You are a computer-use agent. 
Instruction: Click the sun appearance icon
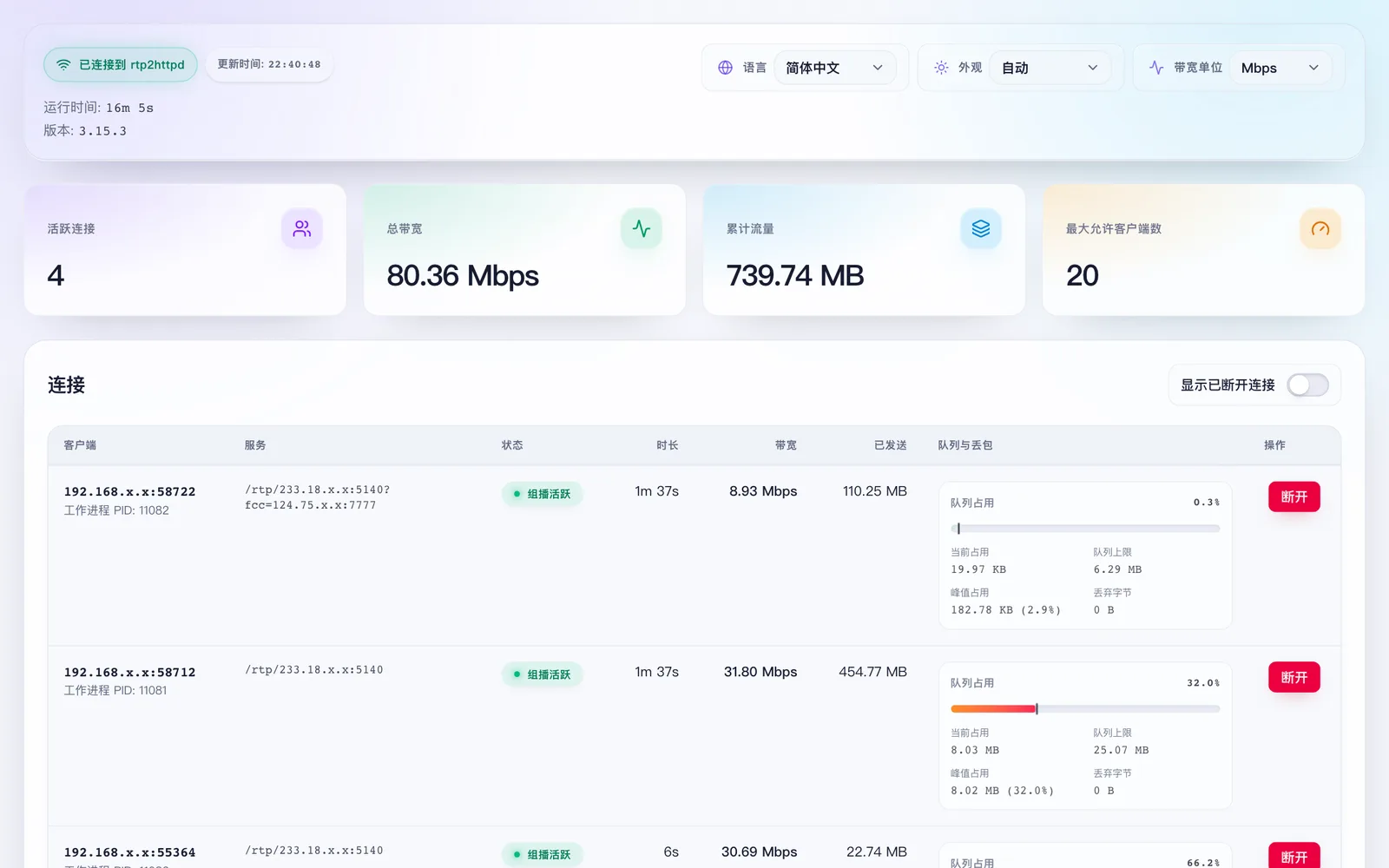(x=941, y=68)
